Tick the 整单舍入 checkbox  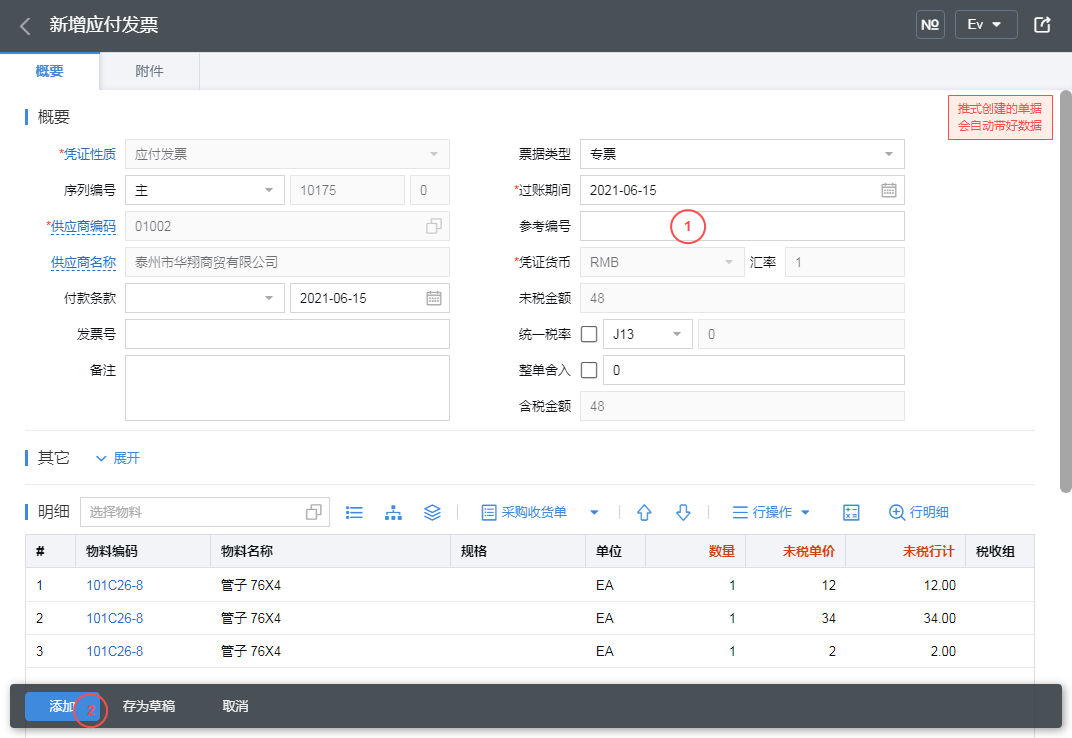[589, 370]
